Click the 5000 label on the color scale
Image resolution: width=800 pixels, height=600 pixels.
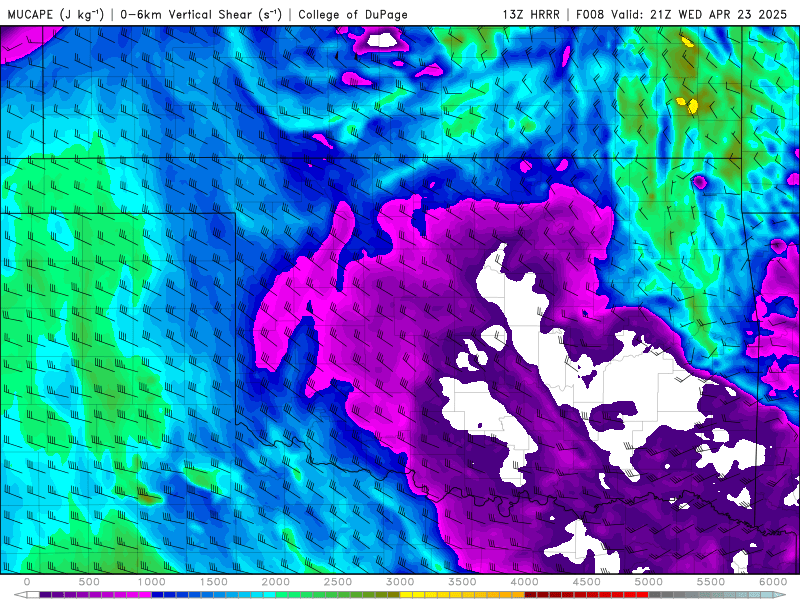click(649, 582)
